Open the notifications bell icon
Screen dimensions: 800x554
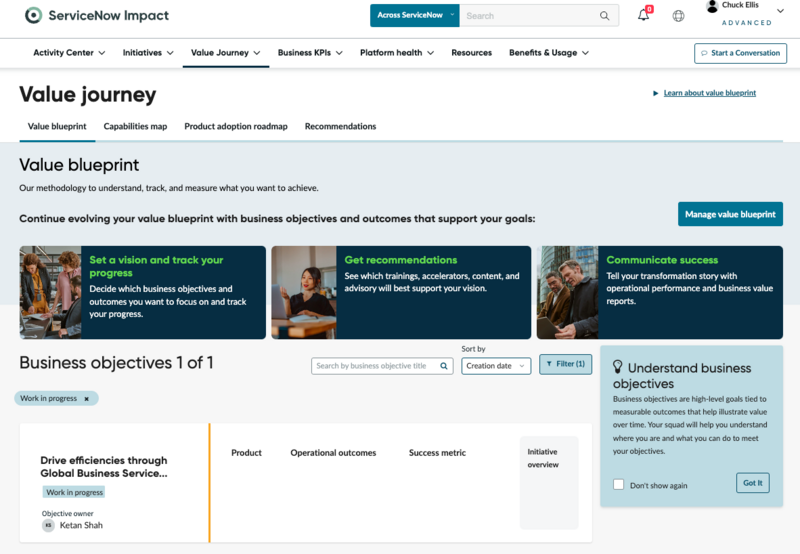coord(644,15)
